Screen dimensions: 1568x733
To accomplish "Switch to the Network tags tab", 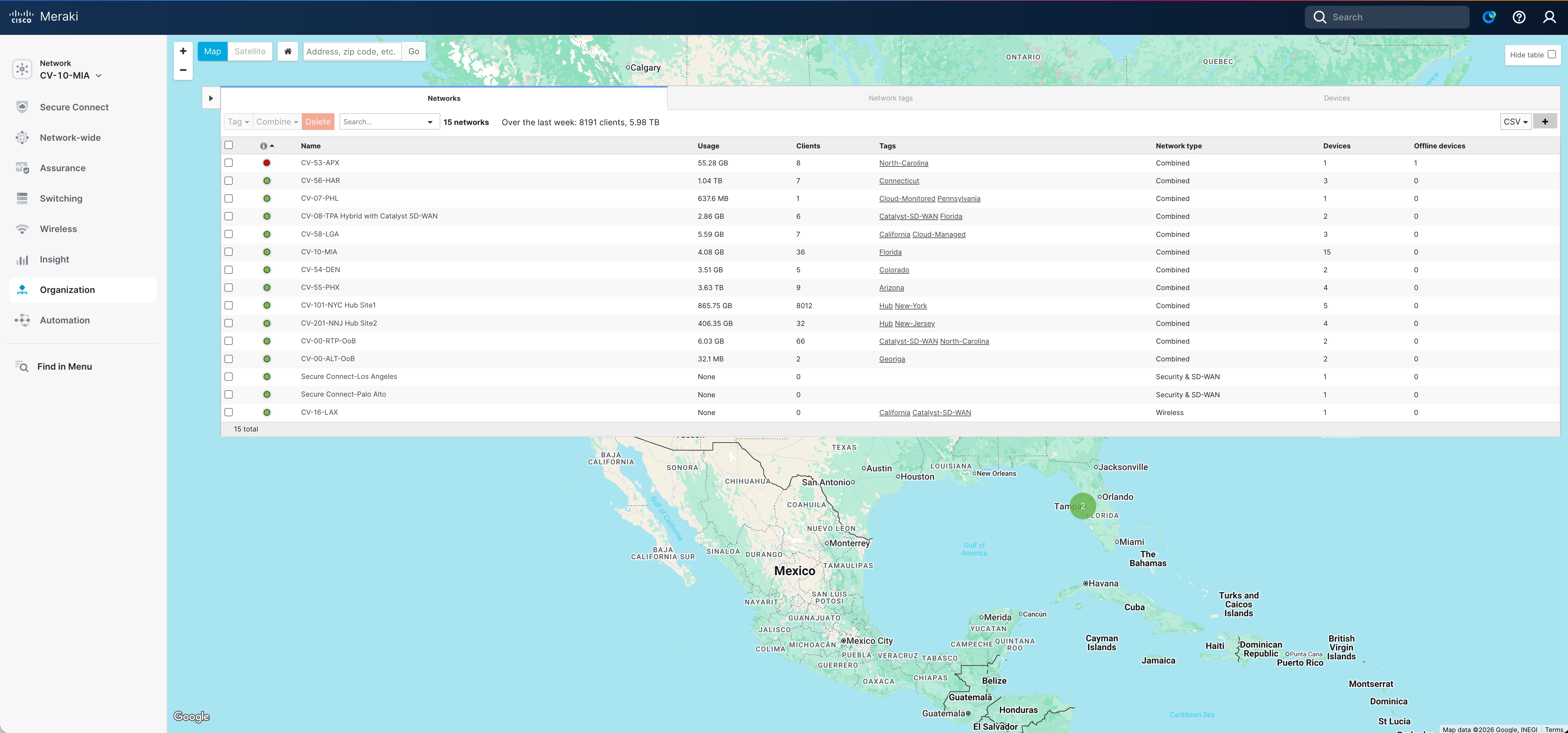I will pyautogui.click(x=891, y=98).
